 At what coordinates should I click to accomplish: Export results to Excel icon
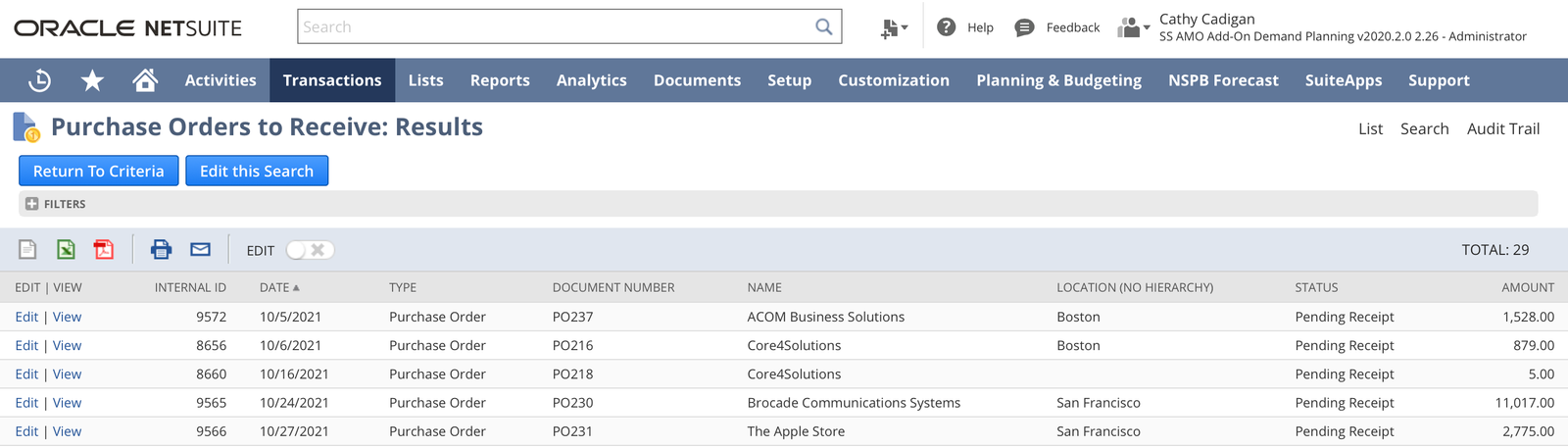click(x=66, y=250)
